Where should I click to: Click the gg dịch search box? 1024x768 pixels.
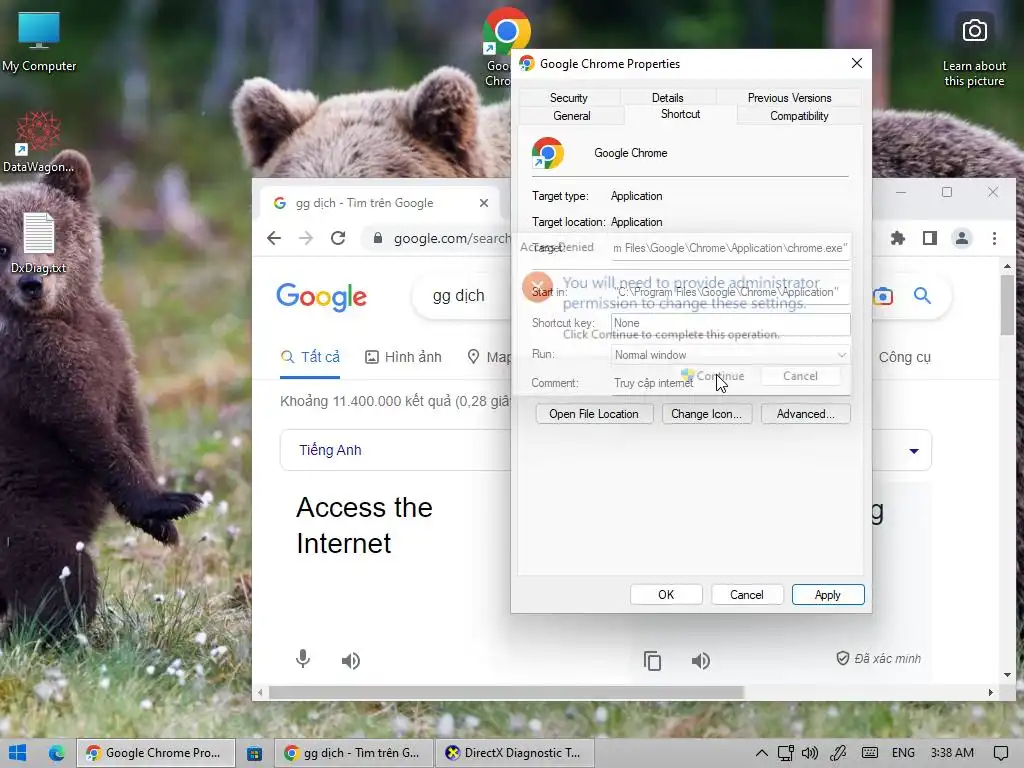460,296
